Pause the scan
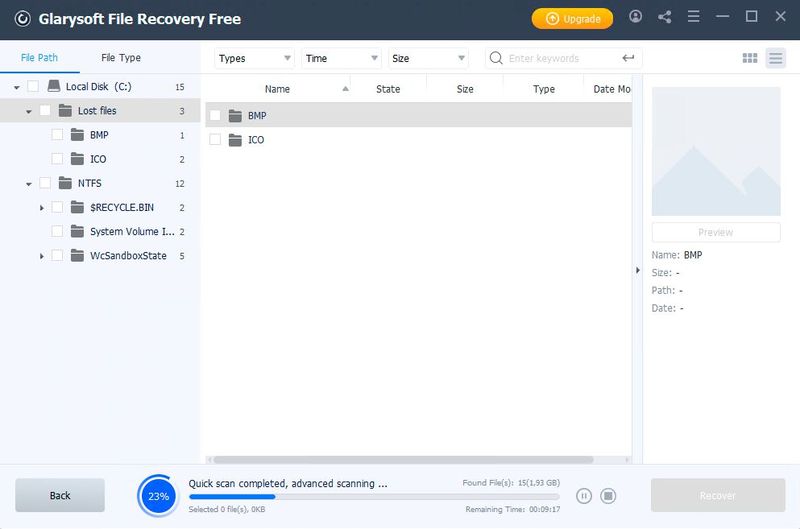800x529 pixels. coord(584,496)
